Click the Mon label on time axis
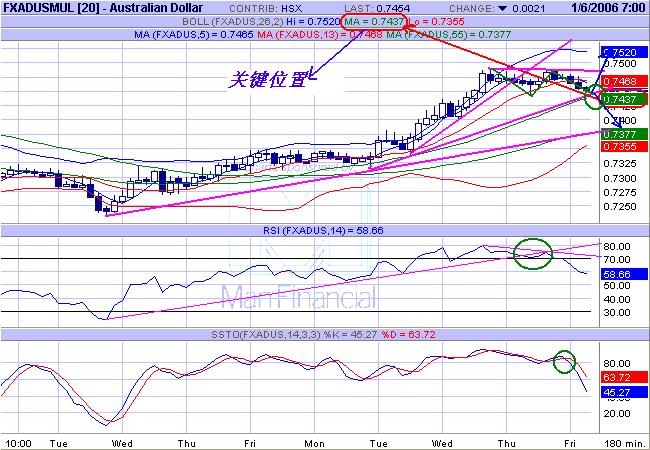The height and width of the screenshot is (450, 650). 315,444
